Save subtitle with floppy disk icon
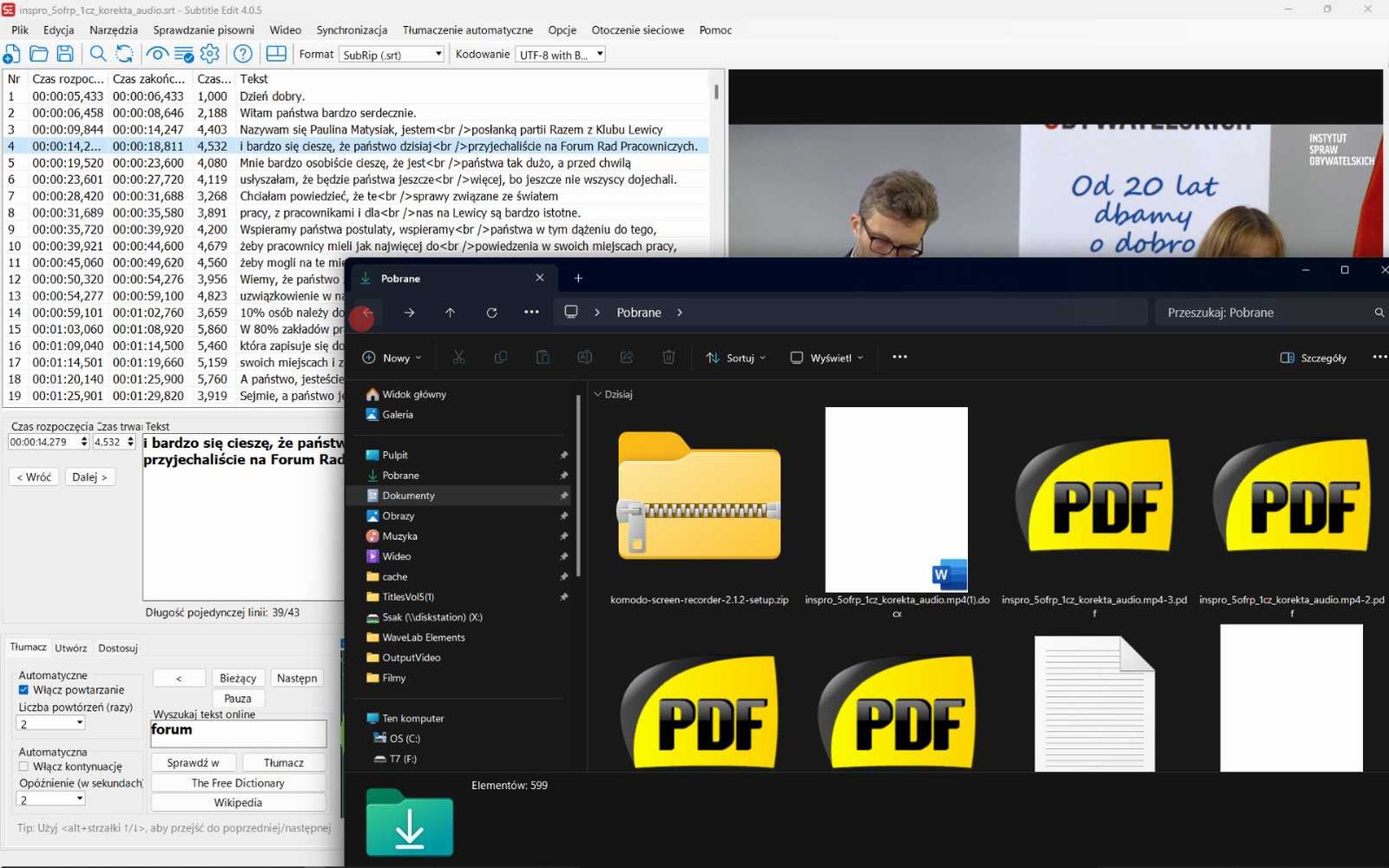Screen dimensions: 1389x868 (65, 54)
